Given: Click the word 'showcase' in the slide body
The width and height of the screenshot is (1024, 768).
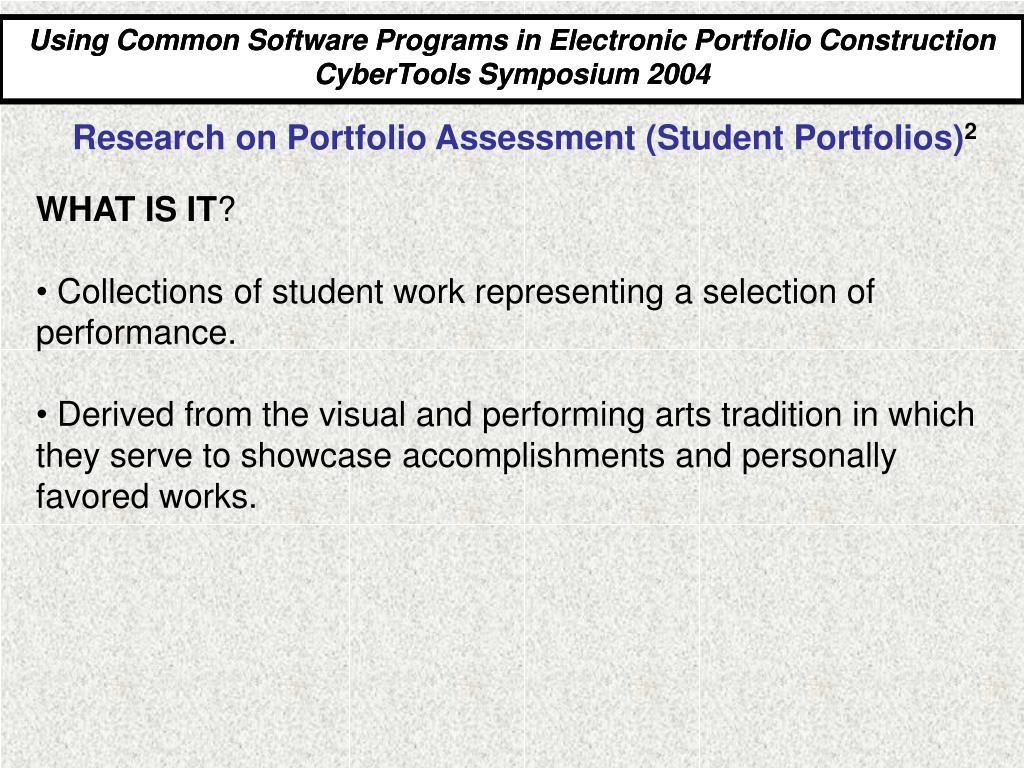Looking at the screenshot, I should click(x=315, y=455).
